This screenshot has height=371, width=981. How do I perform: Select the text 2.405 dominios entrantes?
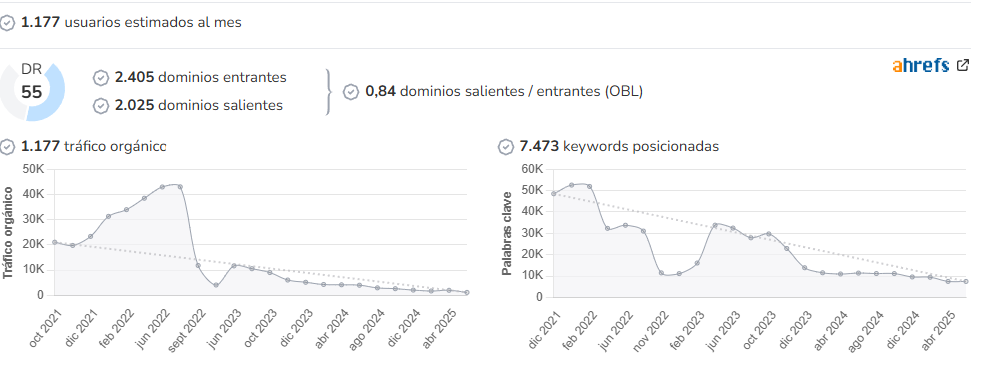point(201,78)
